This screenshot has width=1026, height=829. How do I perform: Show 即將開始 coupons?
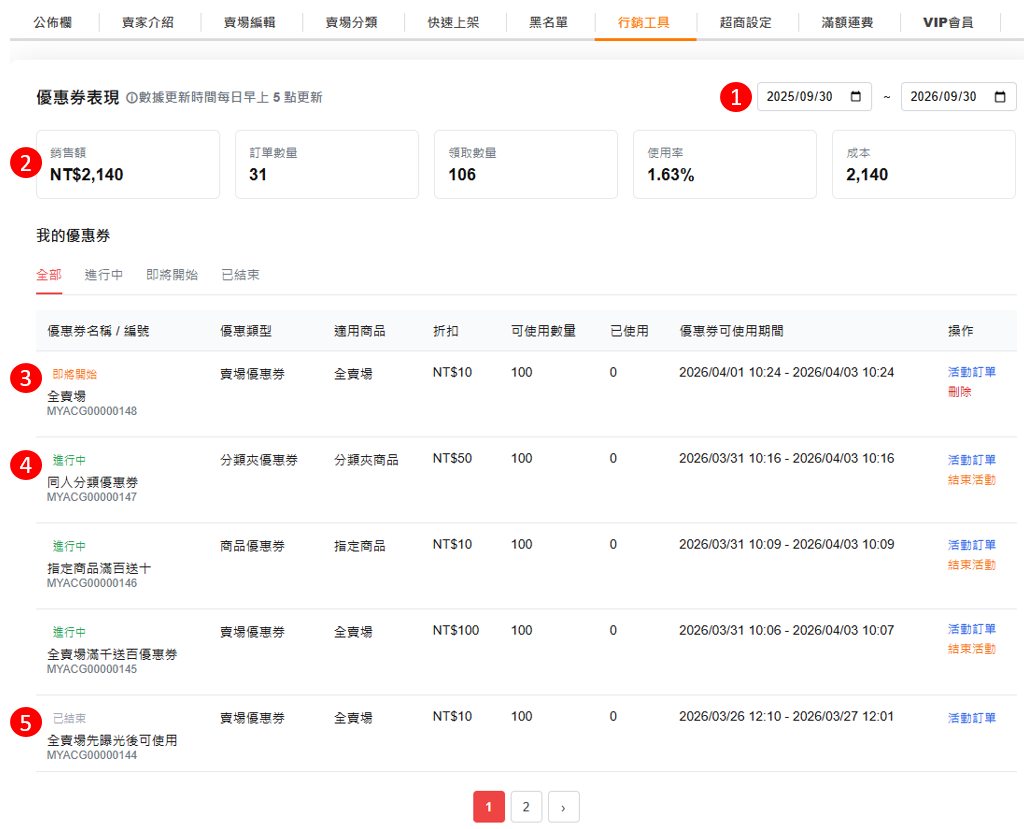(x=172, y=275)
